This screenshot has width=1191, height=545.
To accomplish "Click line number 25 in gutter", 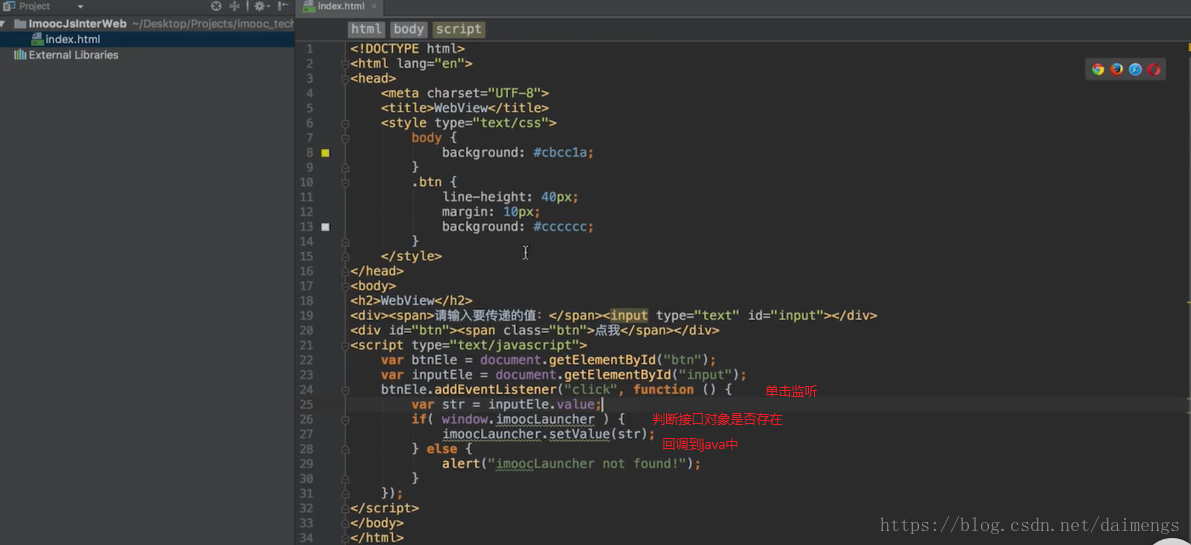I will [x=306, y=405].
